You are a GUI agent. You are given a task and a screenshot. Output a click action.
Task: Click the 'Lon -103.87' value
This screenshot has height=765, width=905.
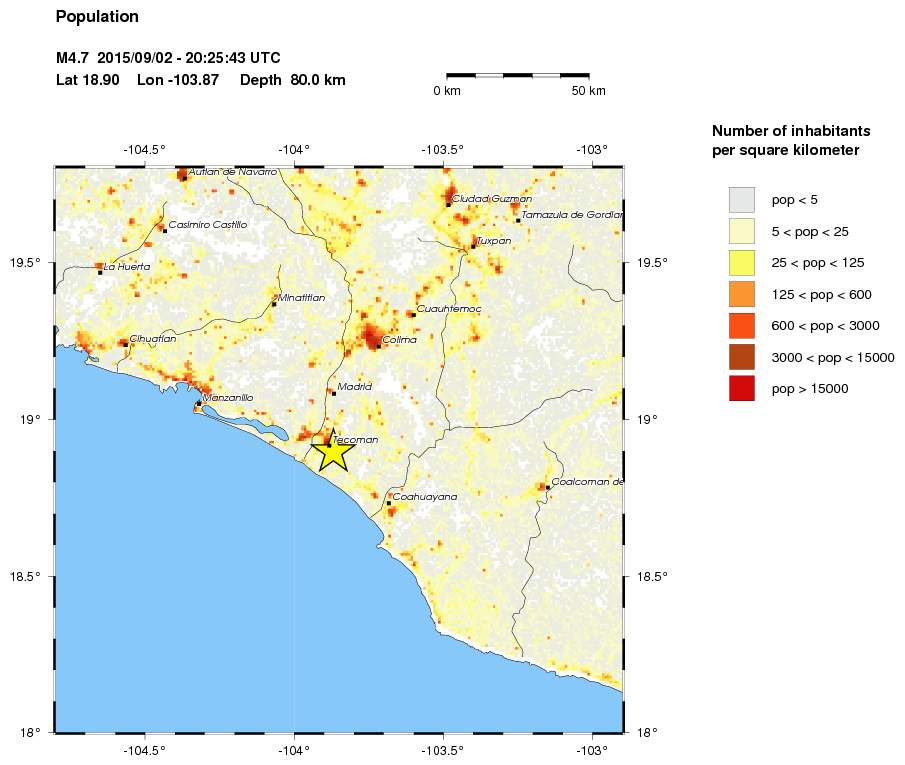click(178, 80)
